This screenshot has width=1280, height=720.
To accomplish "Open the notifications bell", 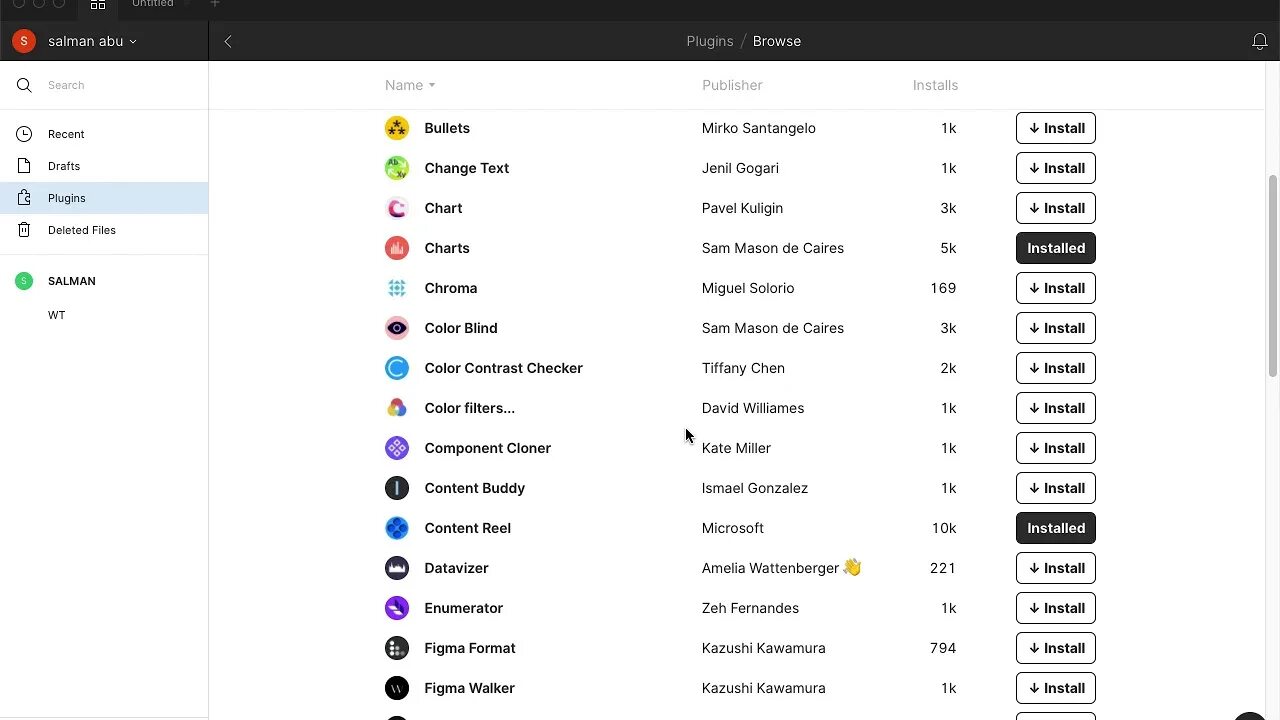I will tap(1260, 41).
